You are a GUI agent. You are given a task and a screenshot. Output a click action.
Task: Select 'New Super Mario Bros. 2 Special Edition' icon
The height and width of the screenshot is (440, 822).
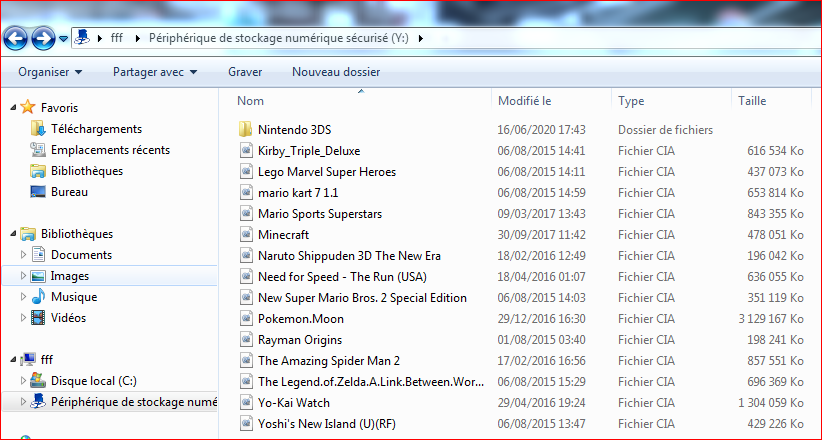(246, 297)
